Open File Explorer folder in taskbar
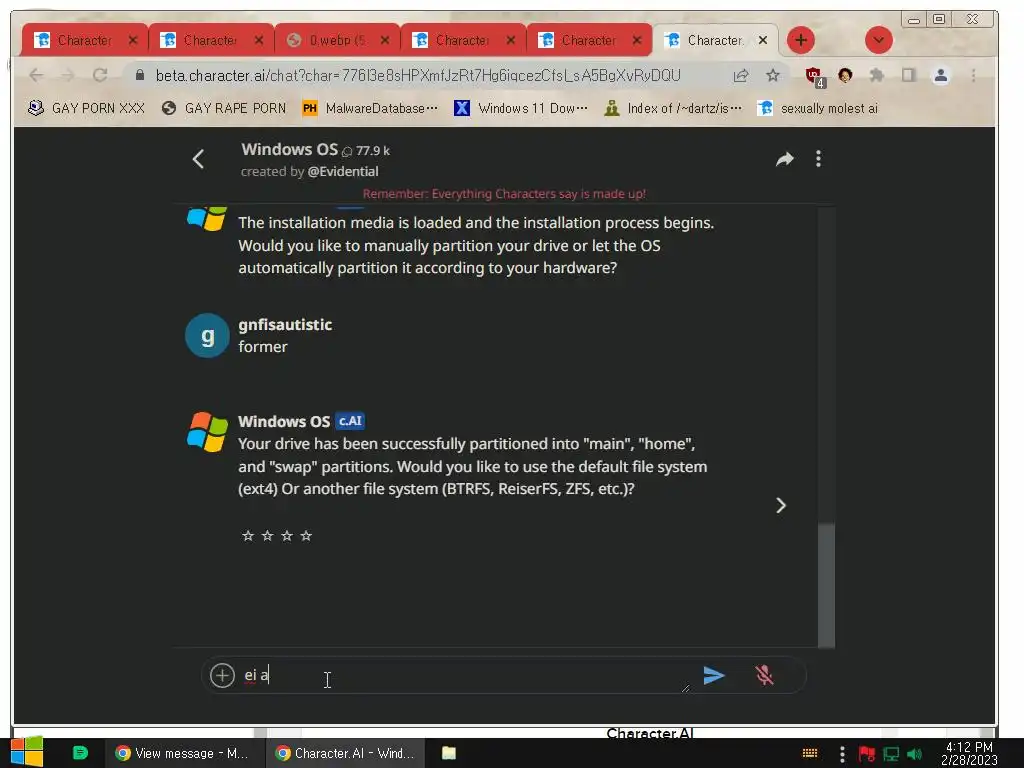The height and width of the screenshot is (768, 1024). point(449,753)
